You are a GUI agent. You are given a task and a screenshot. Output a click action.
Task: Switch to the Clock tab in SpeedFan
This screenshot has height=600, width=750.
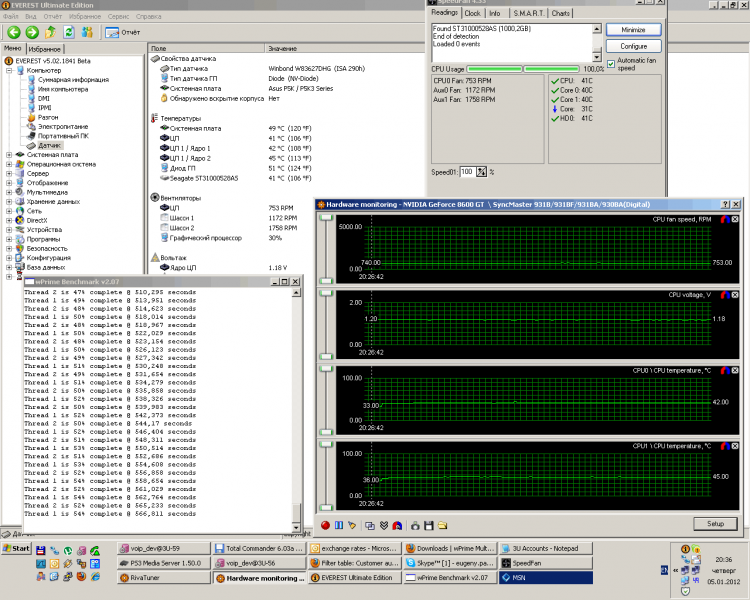click(473, 13)
